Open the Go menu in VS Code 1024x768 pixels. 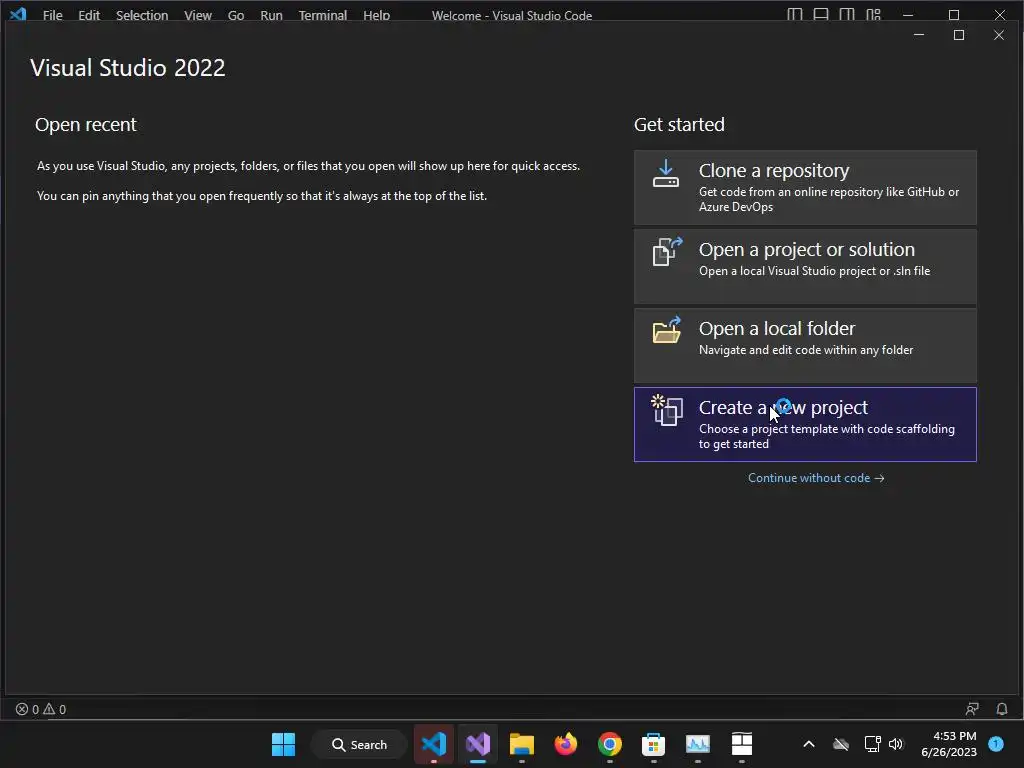click(236, 15)
